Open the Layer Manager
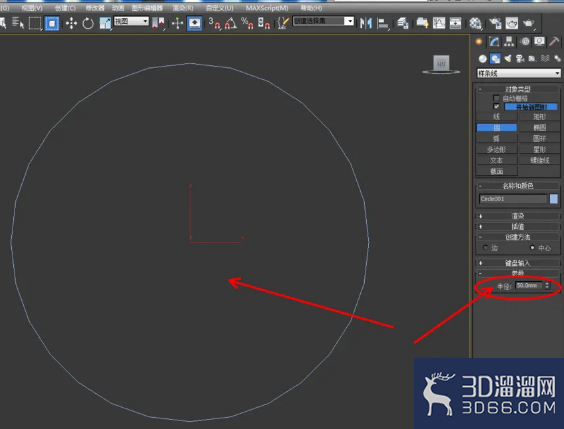 [402, 24]
